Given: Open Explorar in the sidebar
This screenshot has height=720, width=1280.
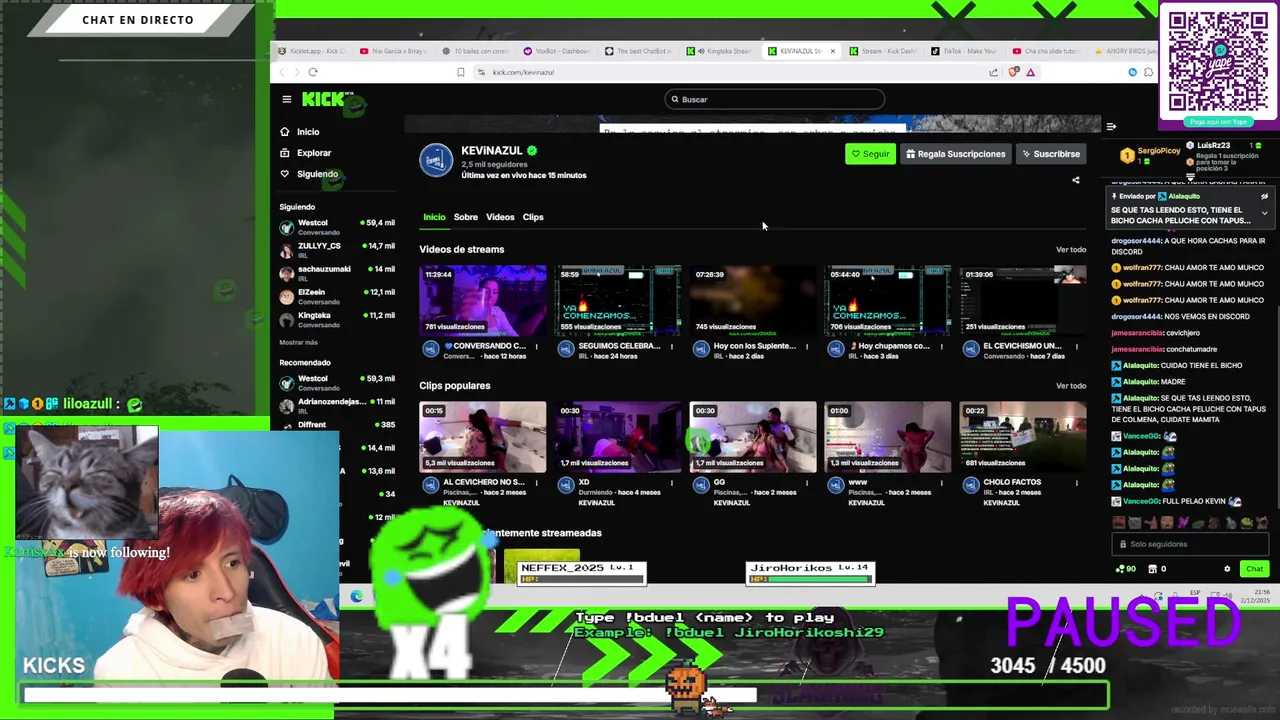Looking at the screenshot, I should 305,153.
